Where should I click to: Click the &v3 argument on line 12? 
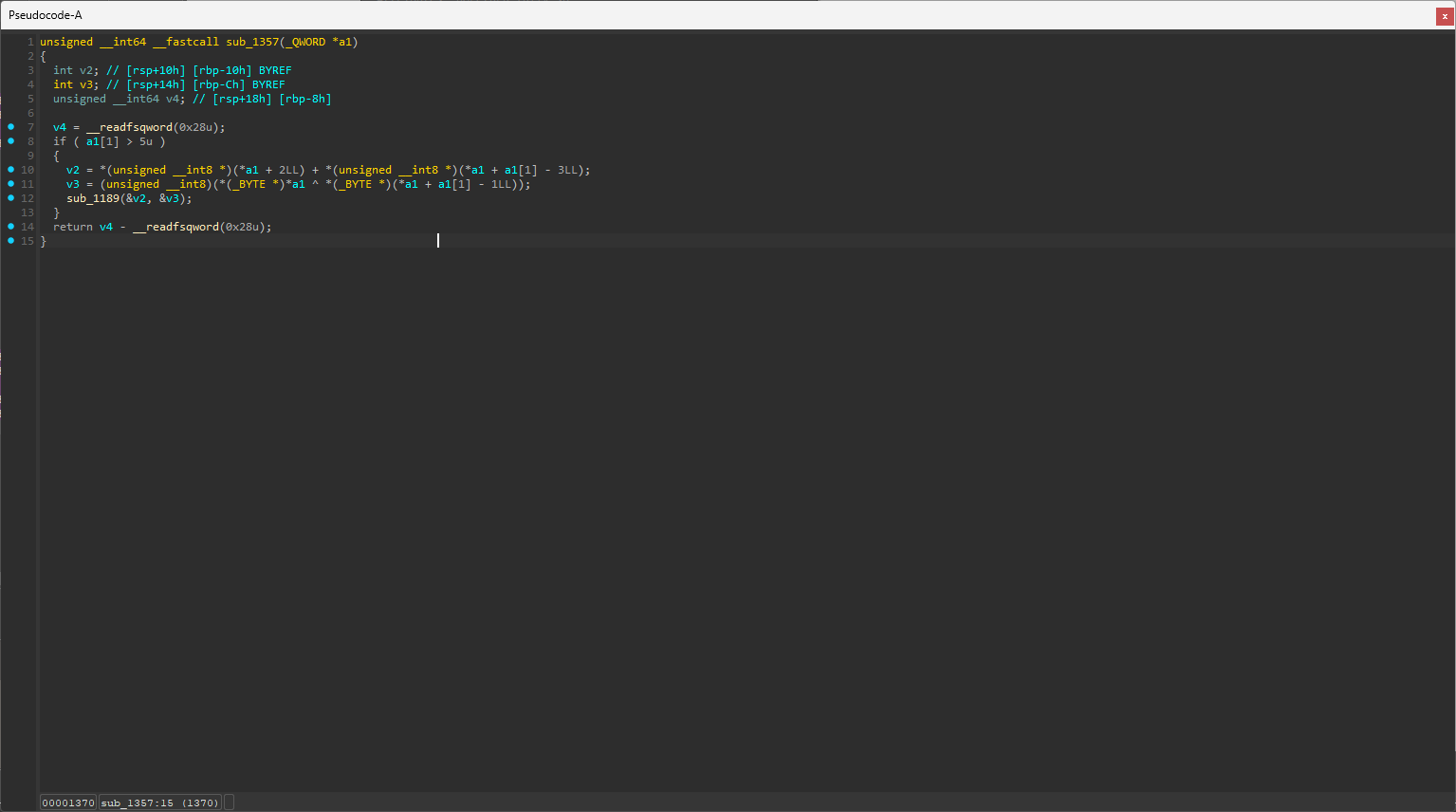[169, 198]
